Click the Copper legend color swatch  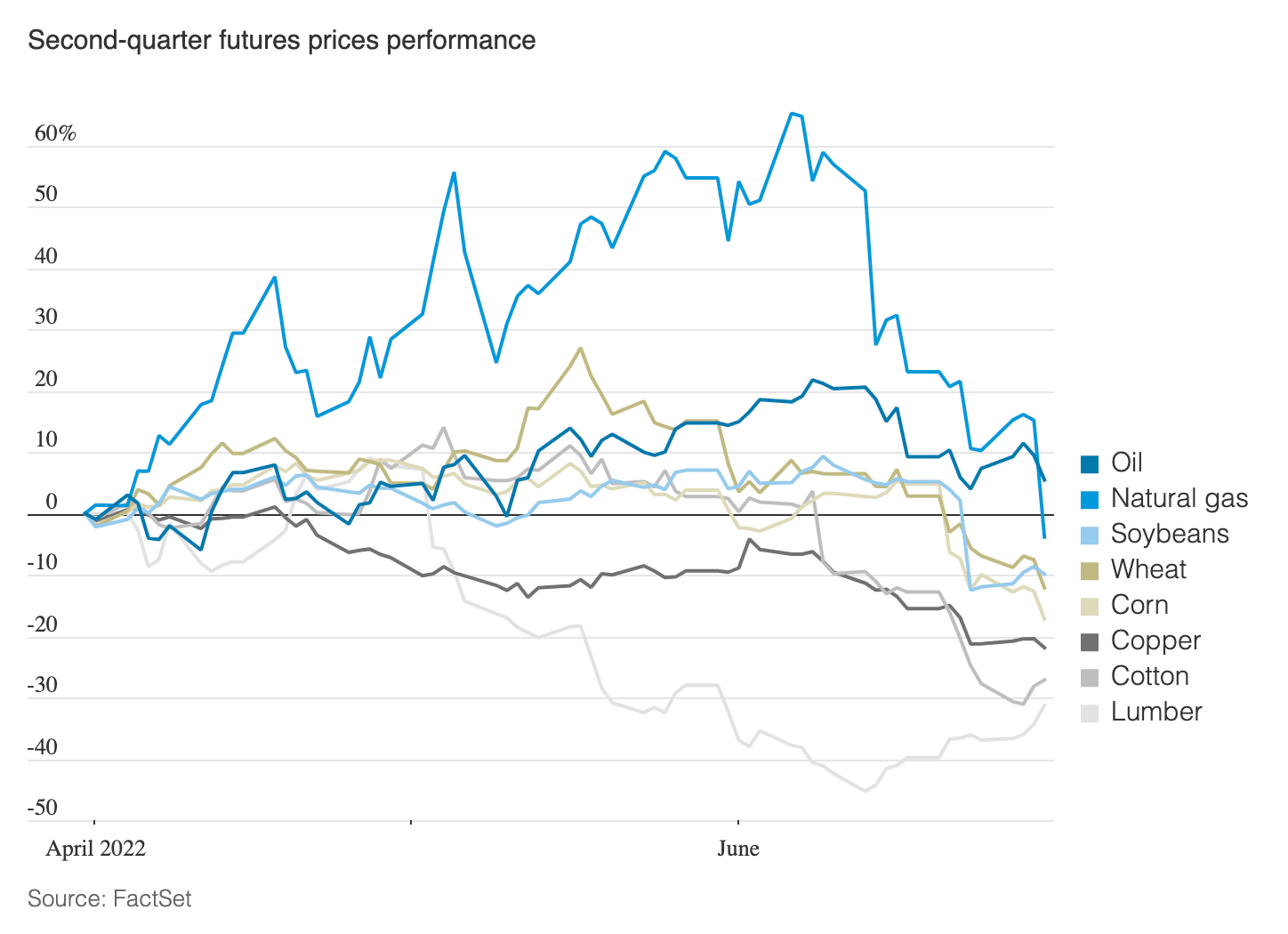pyautogui.click(x=1090, y=641)
